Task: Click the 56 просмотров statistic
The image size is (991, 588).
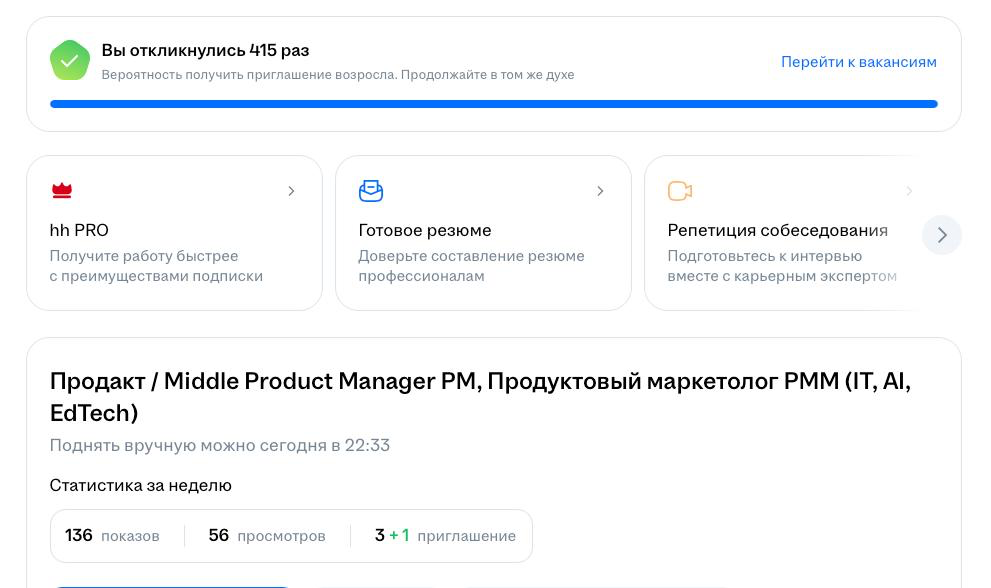Action: tap(267, 536)
